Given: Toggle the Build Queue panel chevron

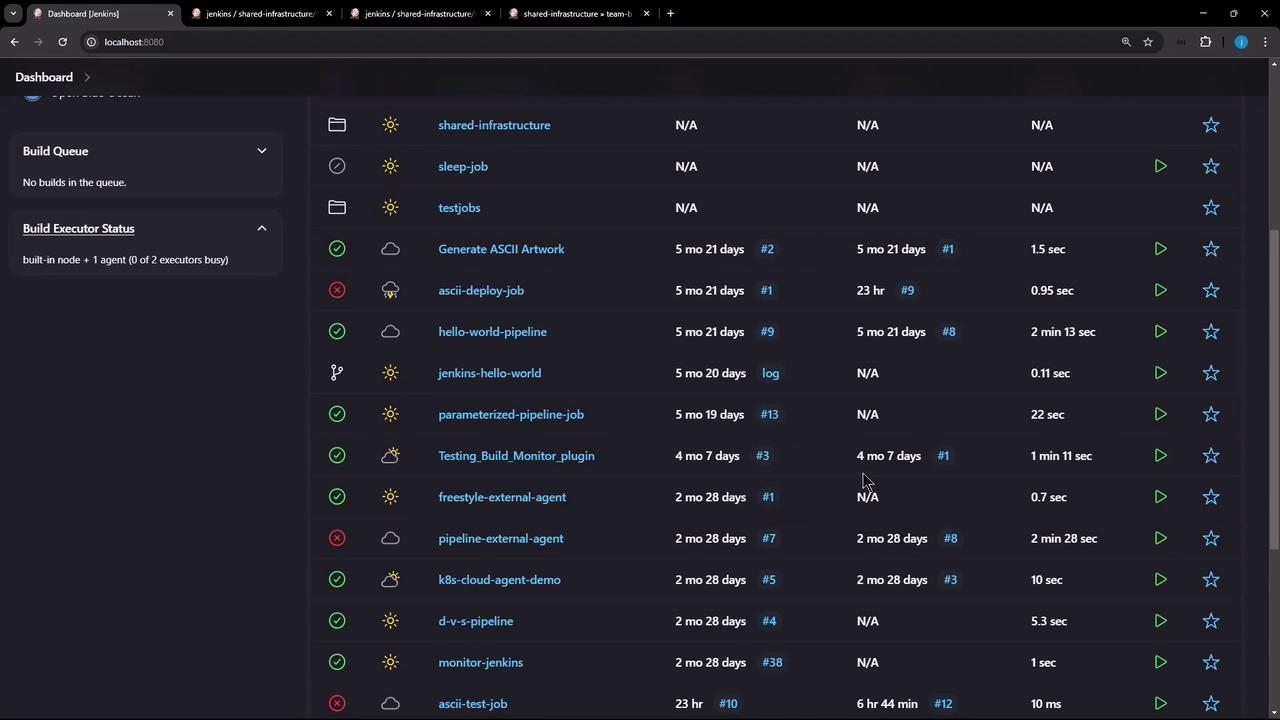Looking at the screenshot, I should pyautogui.click(x=262, y=151).
